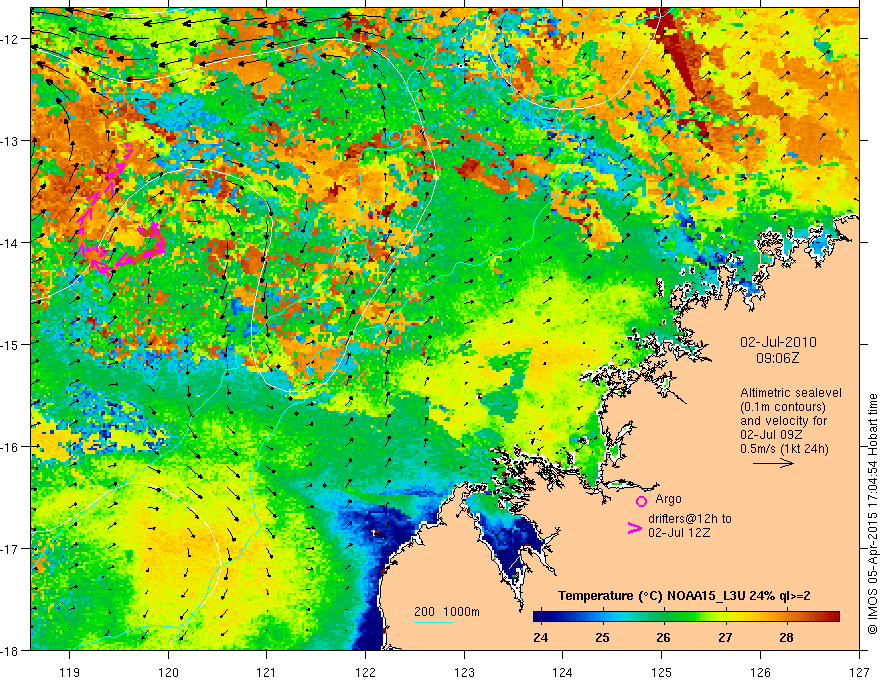The image size is (880, 680).
Task: Click the longitude axis label 122
Action: (x=365, y=672)
